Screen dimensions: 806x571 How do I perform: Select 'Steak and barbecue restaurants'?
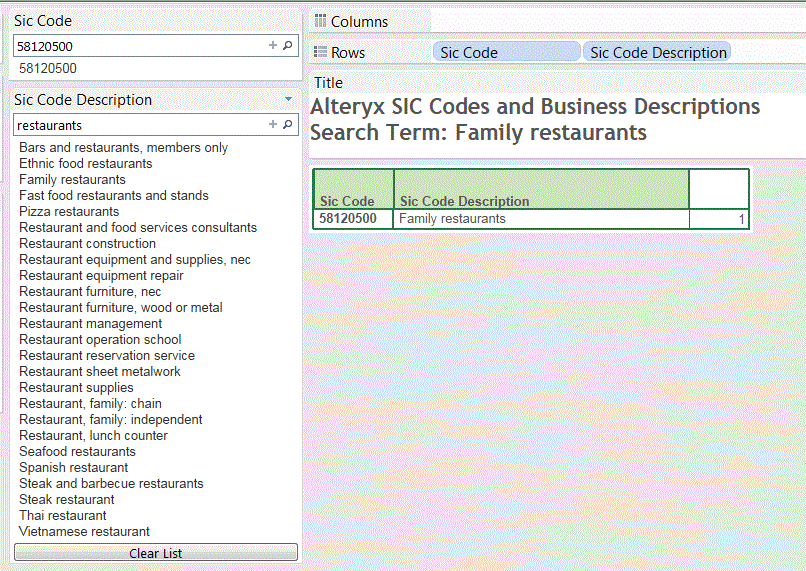(111, 483)
